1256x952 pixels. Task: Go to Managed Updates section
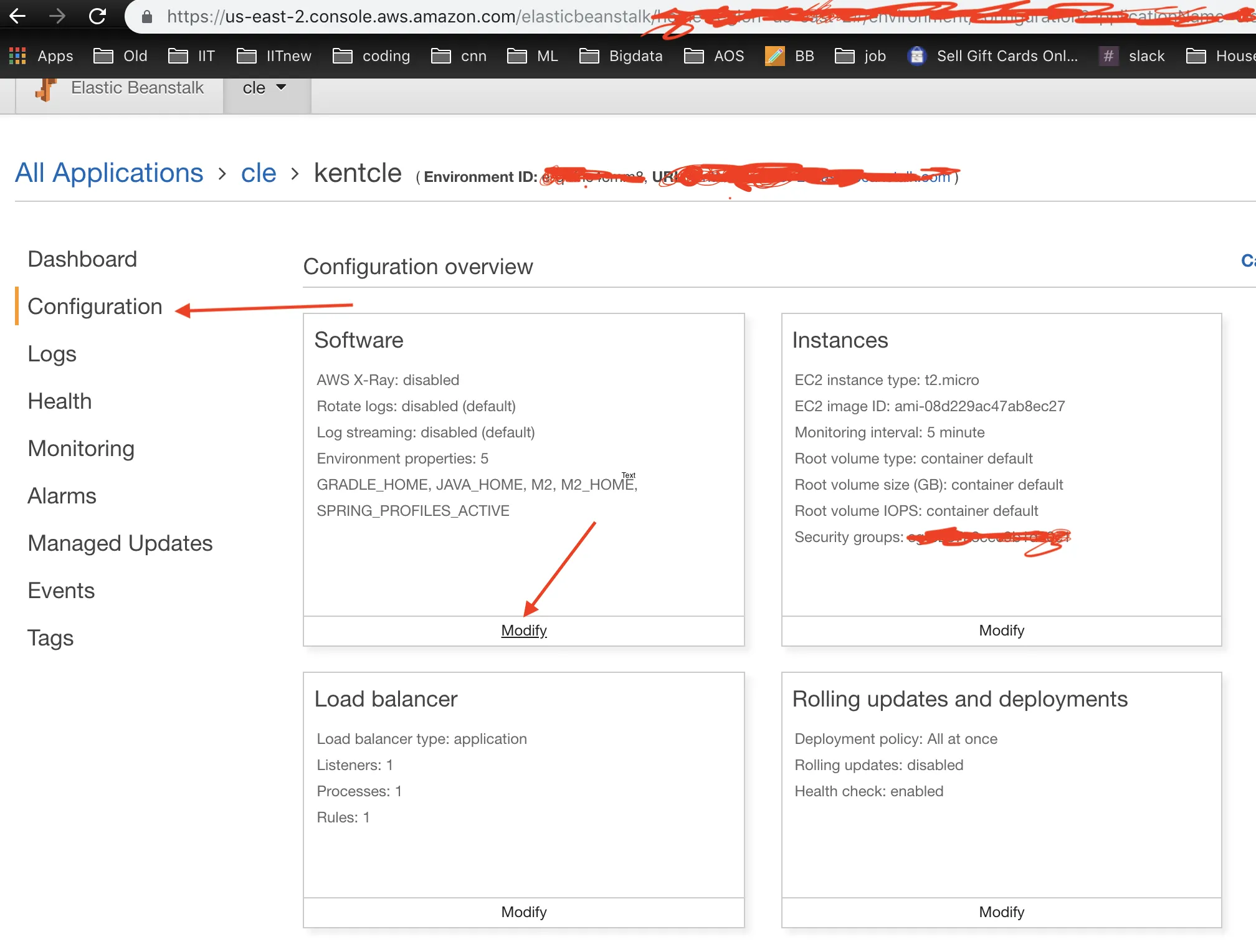[120, 543]
